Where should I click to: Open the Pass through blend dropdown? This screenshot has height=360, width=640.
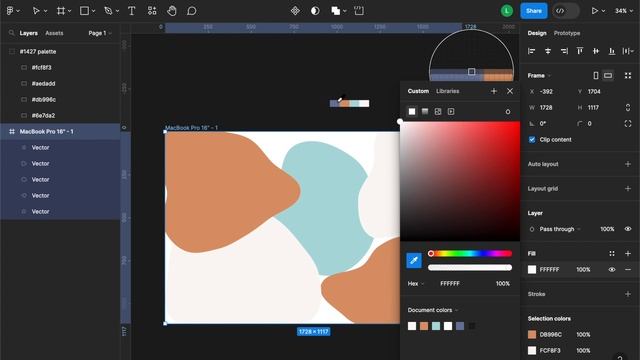[x=560, y=229]
